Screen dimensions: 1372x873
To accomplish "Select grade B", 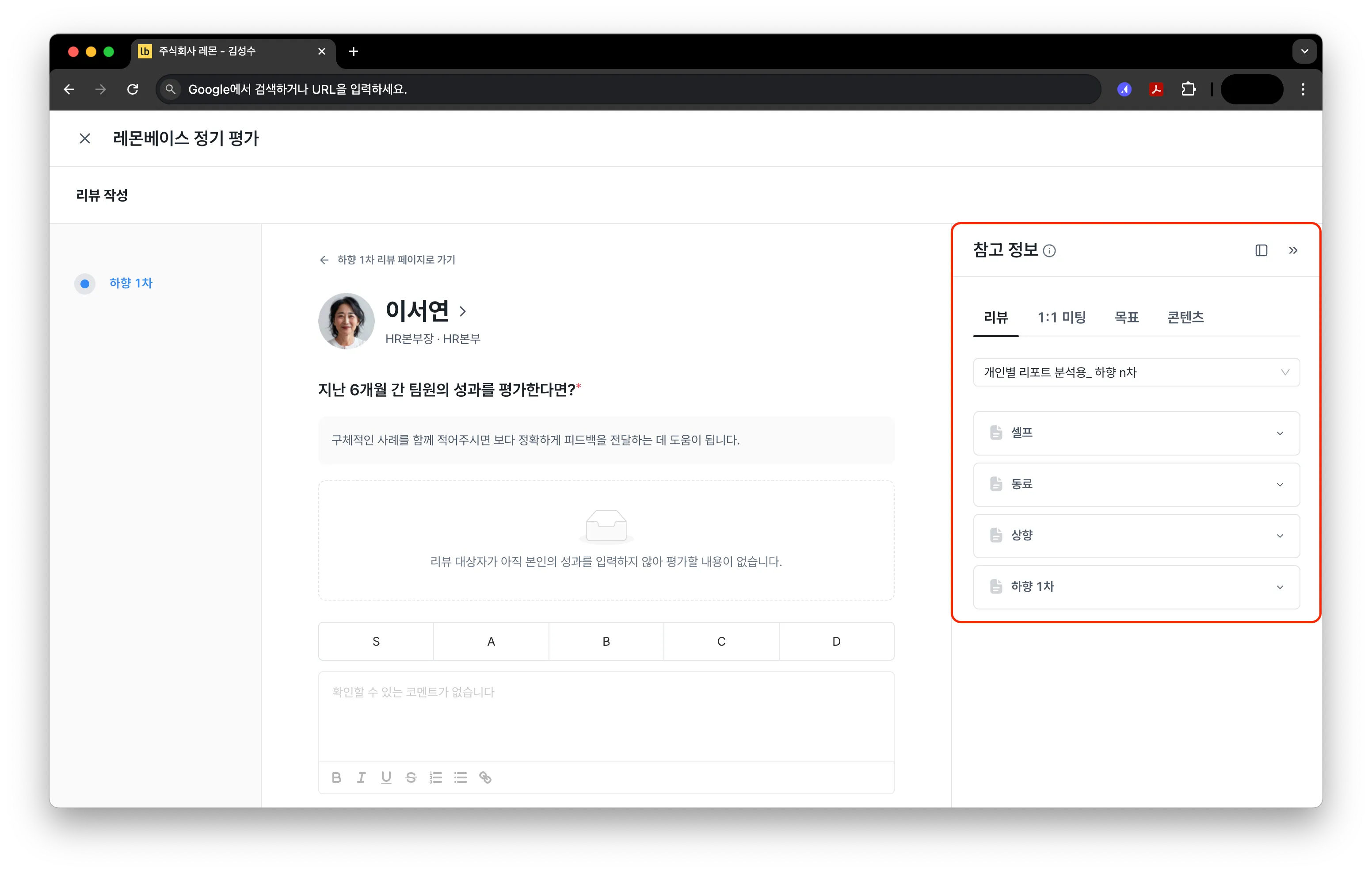I will (x=606, y=642).
